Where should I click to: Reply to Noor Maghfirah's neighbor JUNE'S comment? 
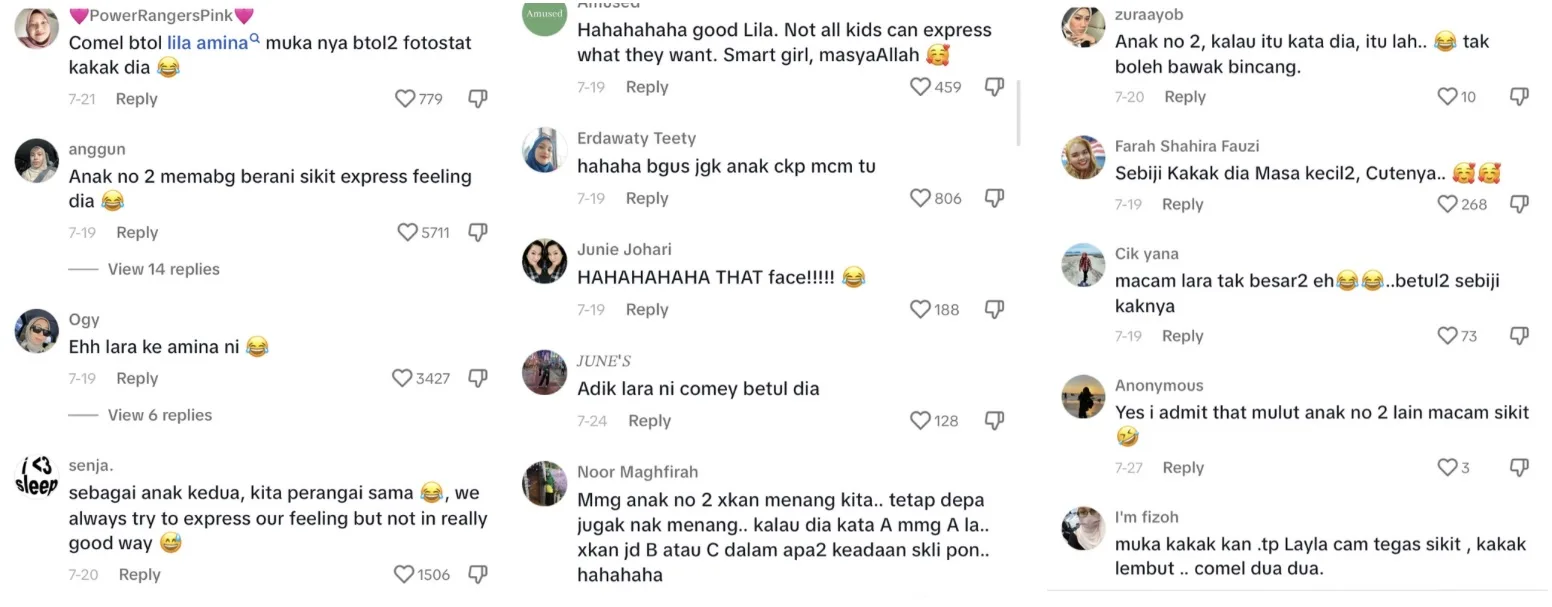coord(649,421)
